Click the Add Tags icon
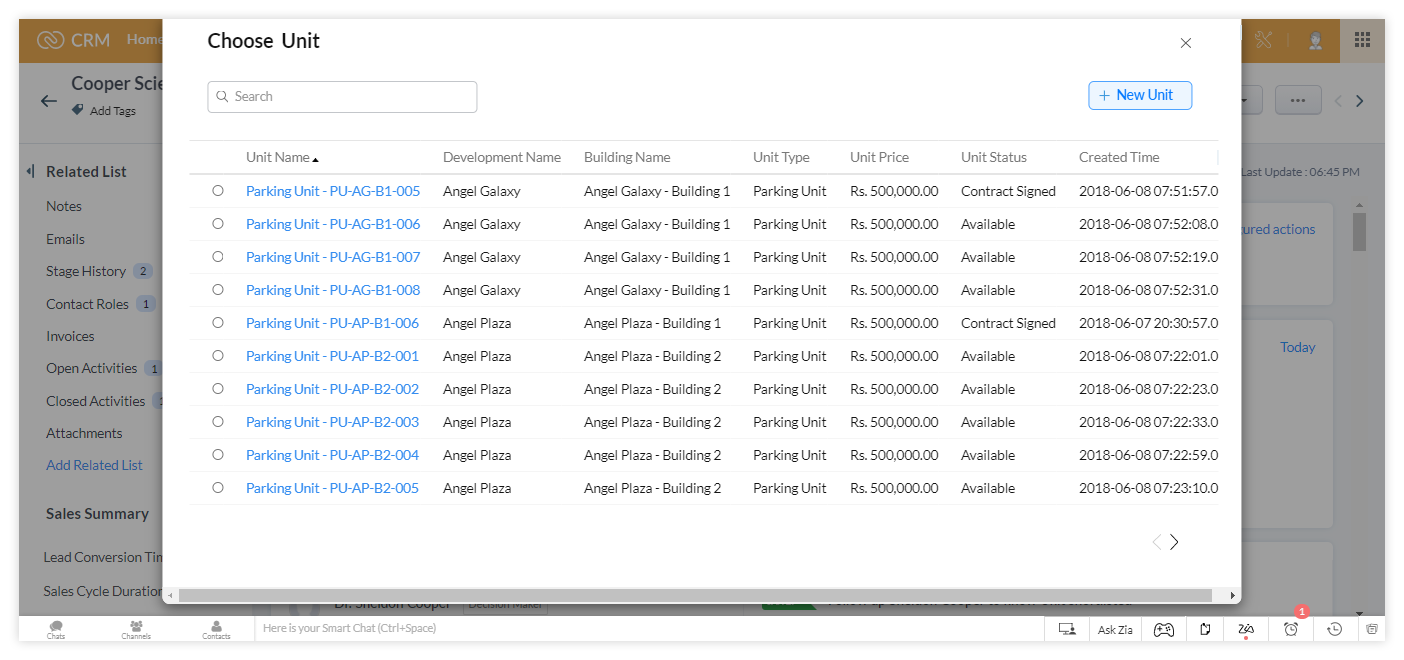Screen dimensions: 1404x660 coord(78,110)
